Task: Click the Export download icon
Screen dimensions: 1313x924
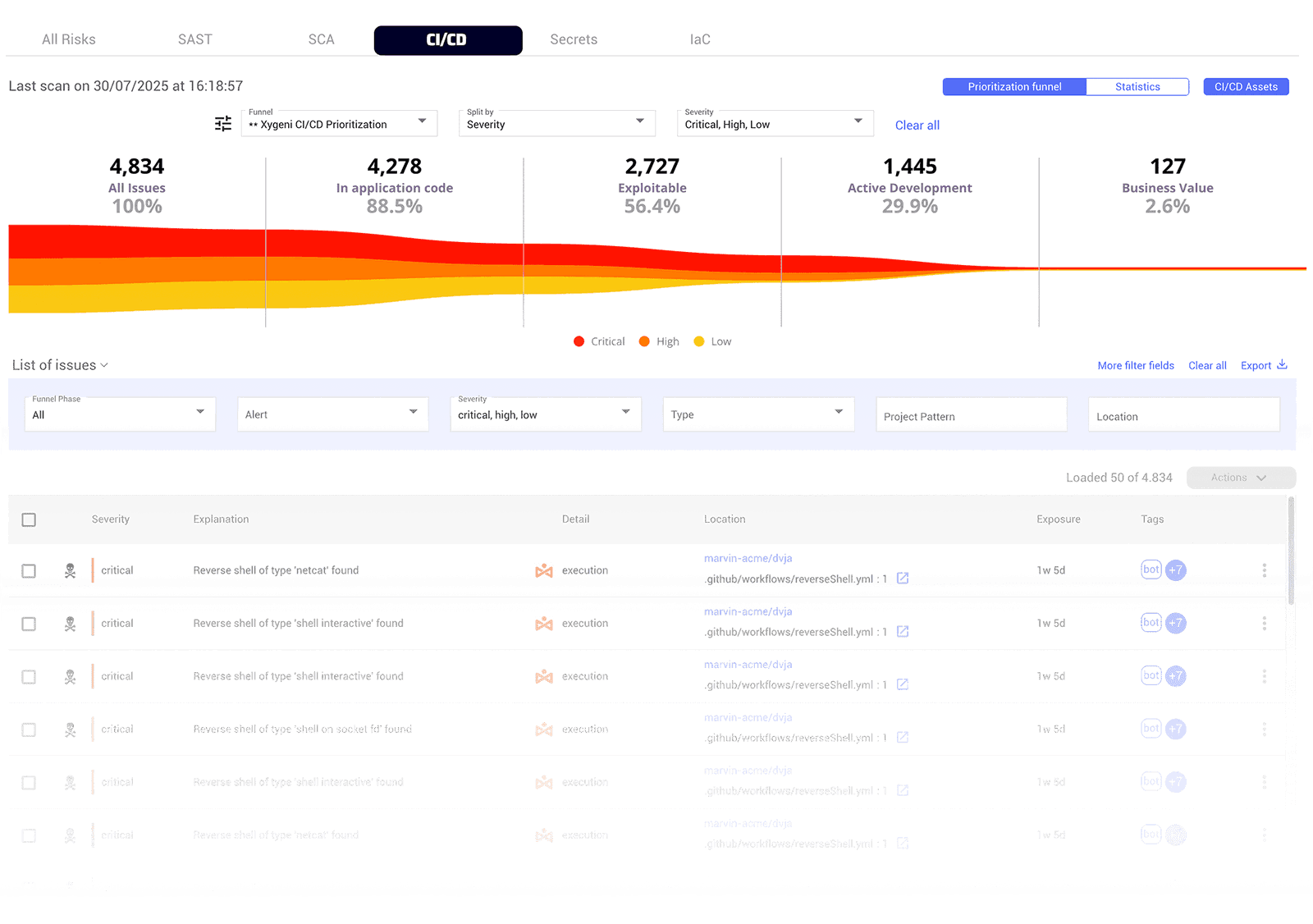Action: coord(1282,365)
